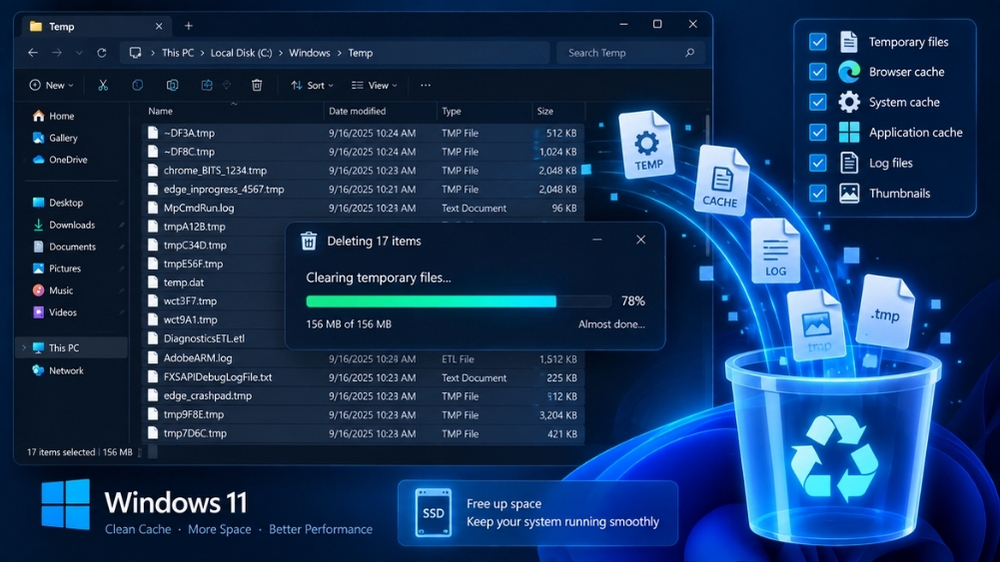Open the Downloads folder shortcut
The width and height of the screenshot is (1000, 562).
[64, 225]
